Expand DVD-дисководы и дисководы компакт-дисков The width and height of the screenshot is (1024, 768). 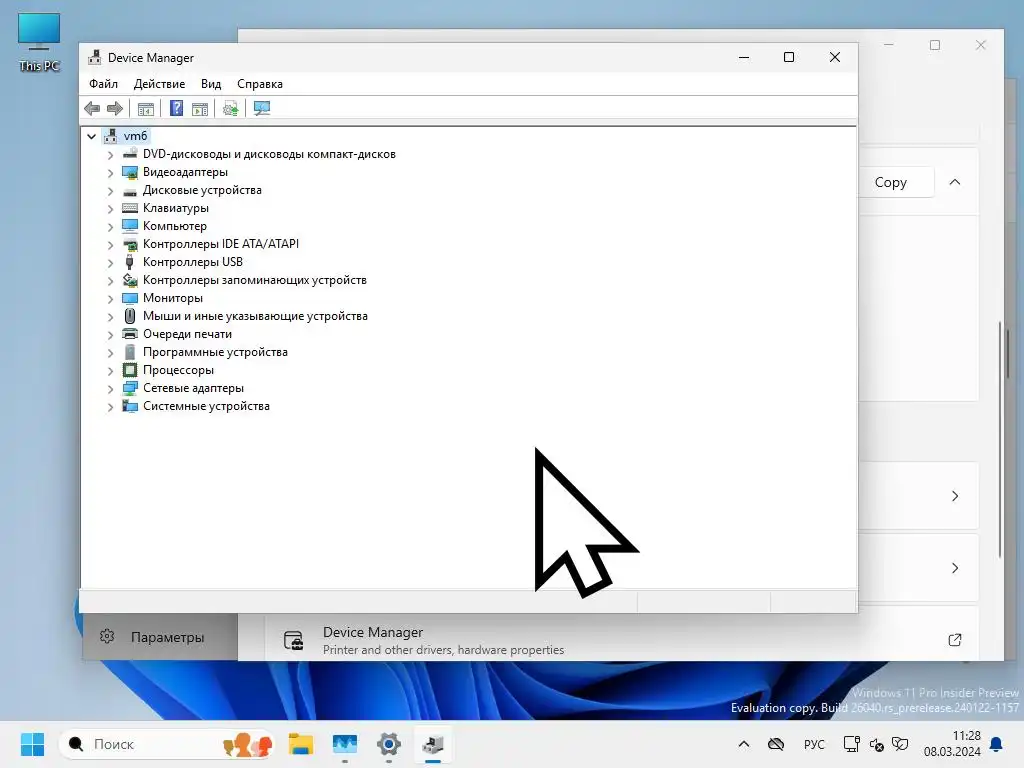click(x=110, y=155)
